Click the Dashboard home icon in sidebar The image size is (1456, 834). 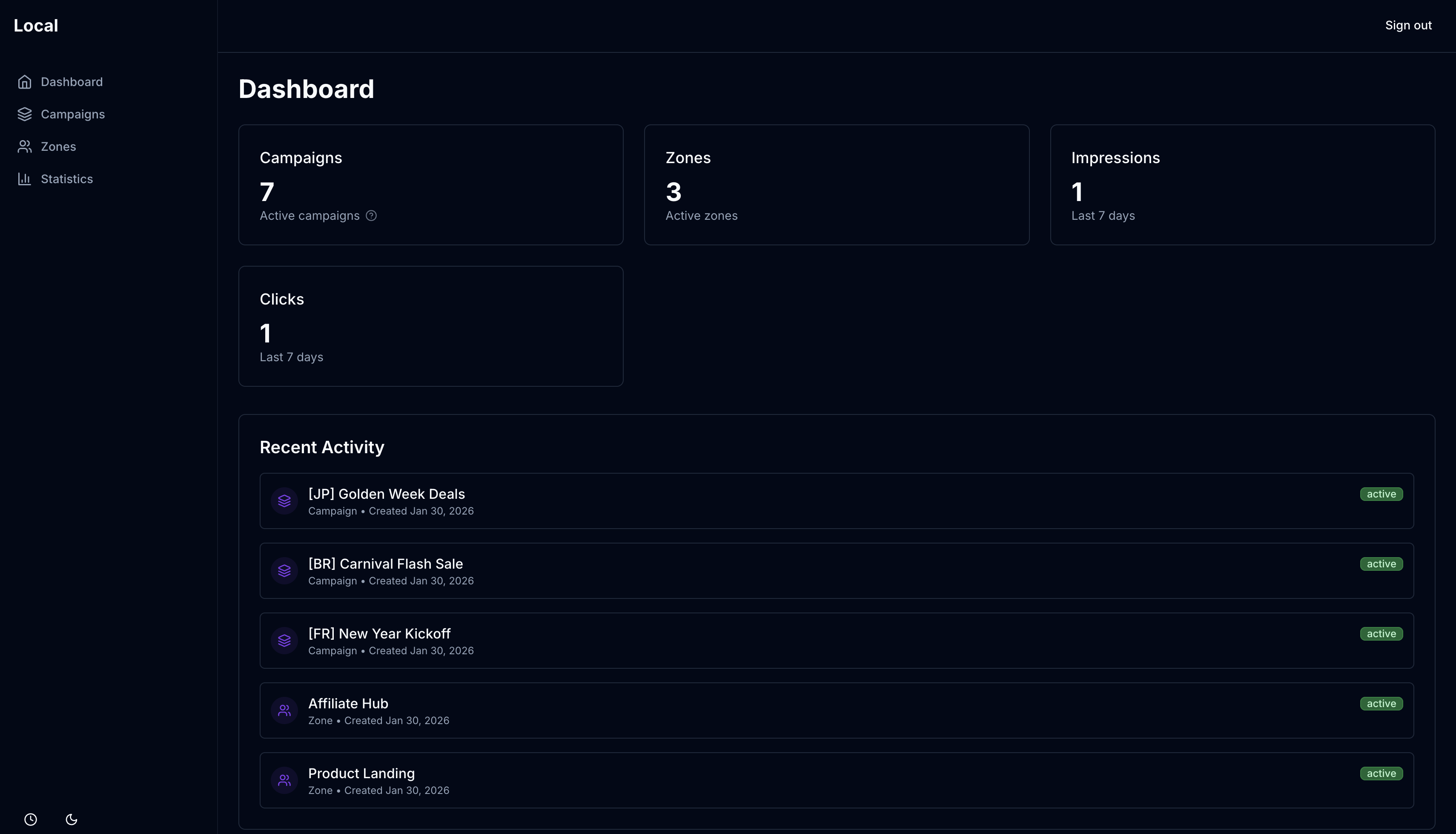pyautogui.click(x=24, y=82)
